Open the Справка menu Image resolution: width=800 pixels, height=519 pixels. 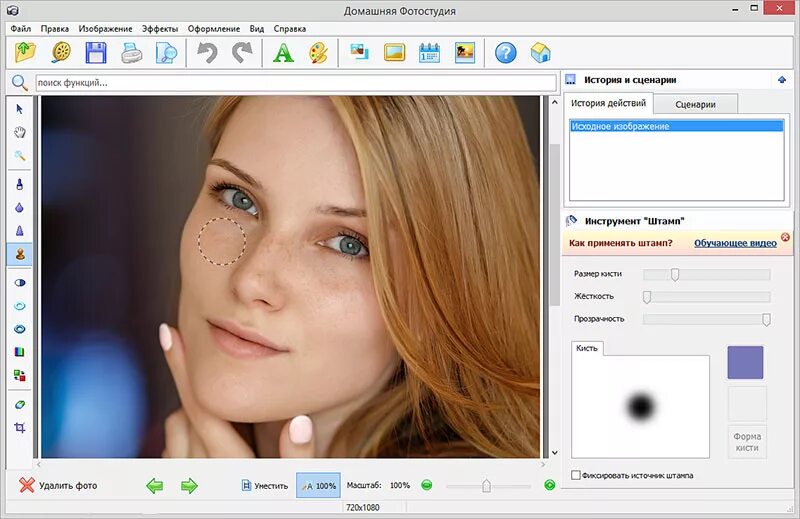pyautogui.click(x=290, y=29)
